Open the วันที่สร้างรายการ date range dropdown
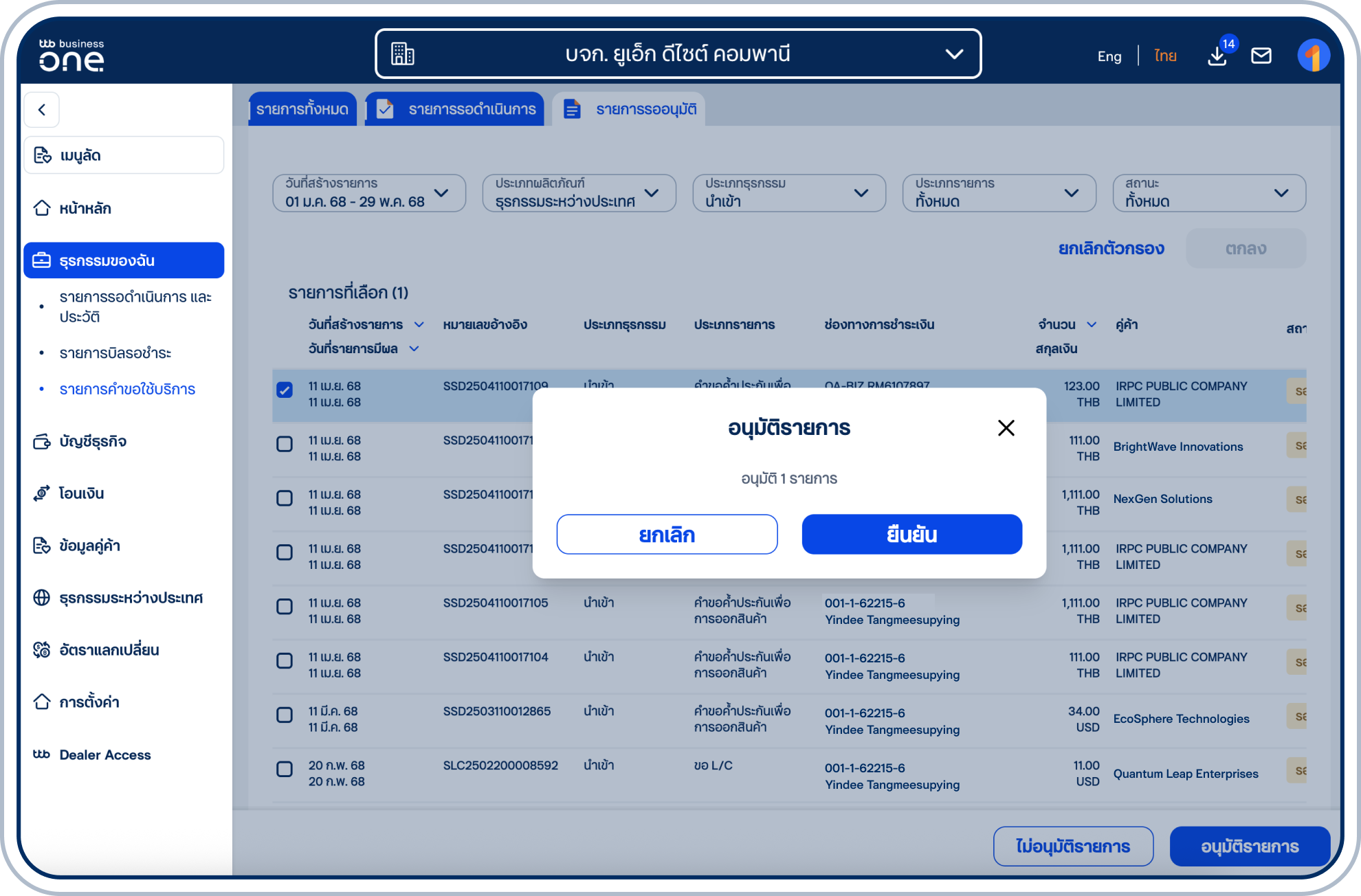This screenshot has width=1361, height=896. coord(369,193)
